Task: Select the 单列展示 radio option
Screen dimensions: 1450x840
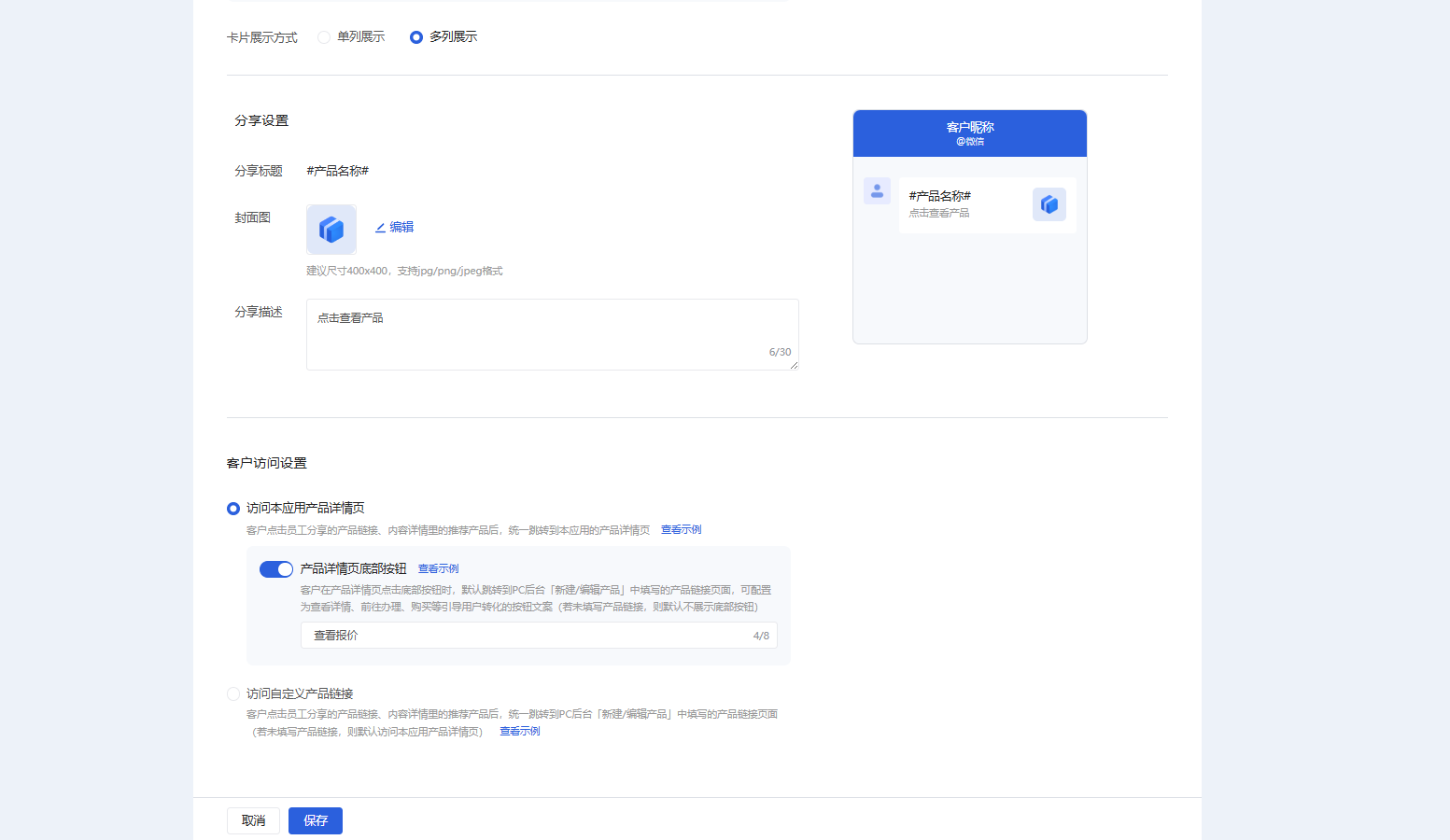Action: (x=324, y=37)
